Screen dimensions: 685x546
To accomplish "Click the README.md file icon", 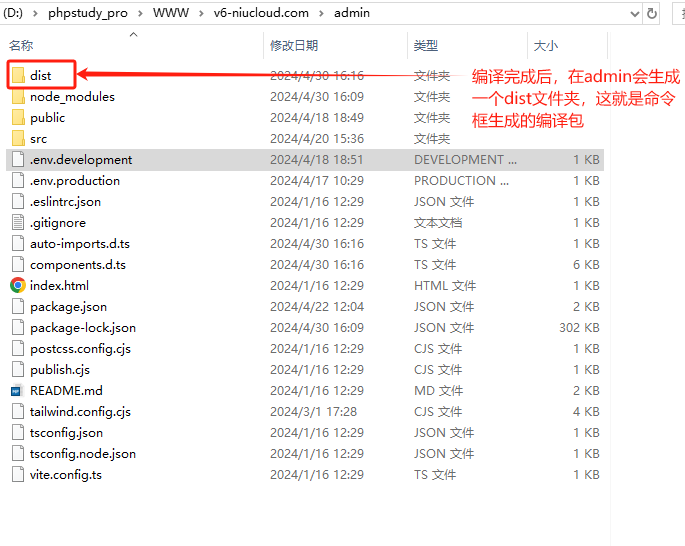I will [x=18, y=391].
